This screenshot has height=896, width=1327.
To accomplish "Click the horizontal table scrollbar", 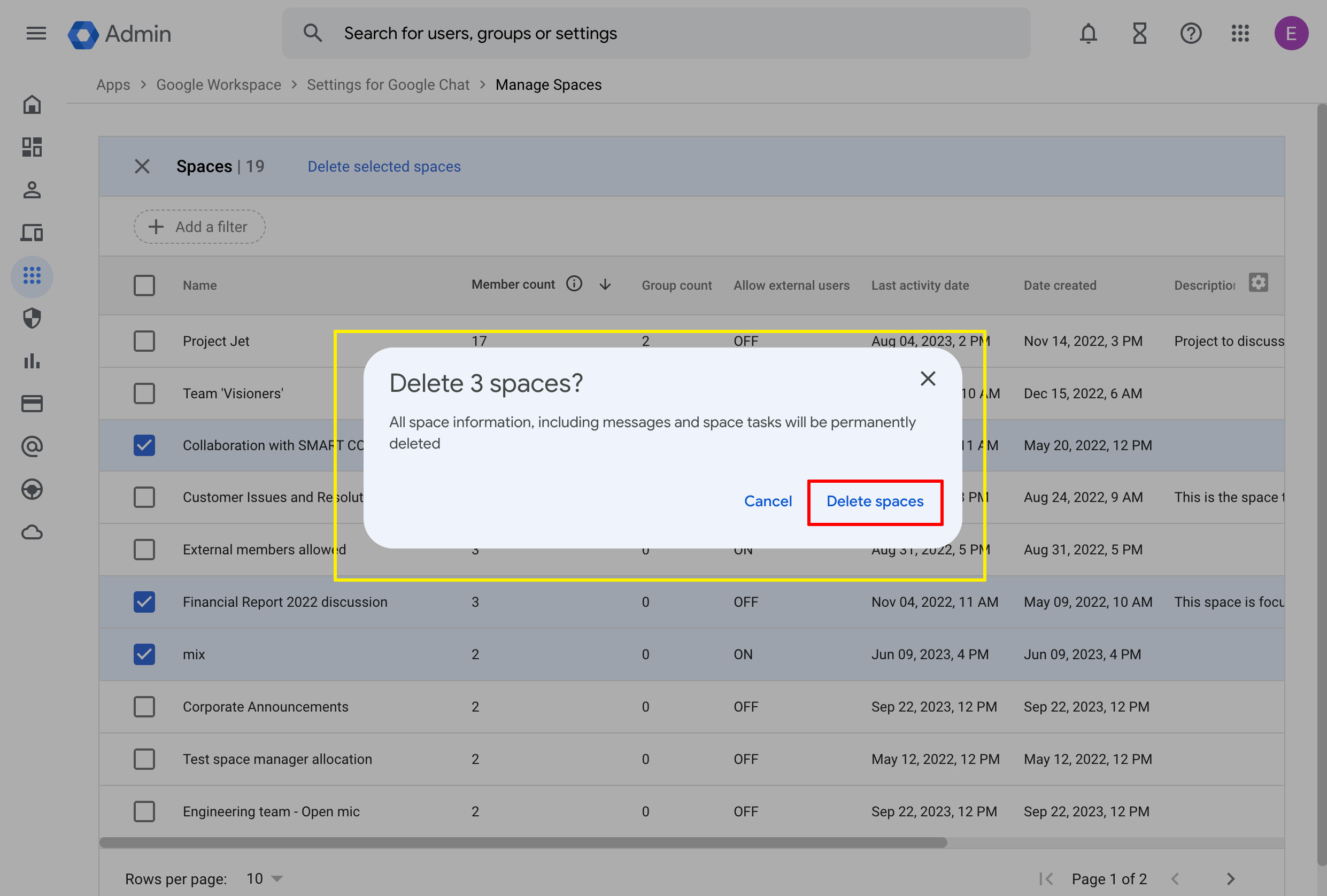I will click(x=522, y=843).
